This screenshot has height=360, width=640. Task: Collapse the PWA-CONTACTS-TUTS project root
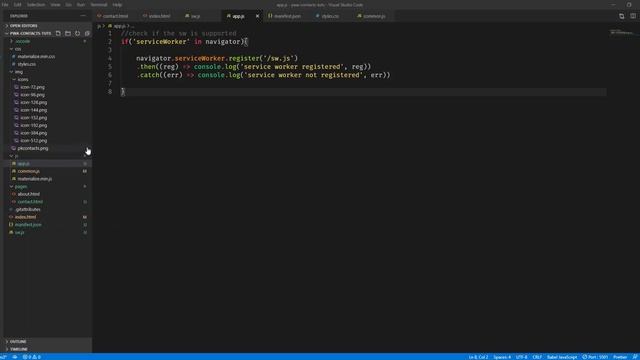click(x=30, y=33)
